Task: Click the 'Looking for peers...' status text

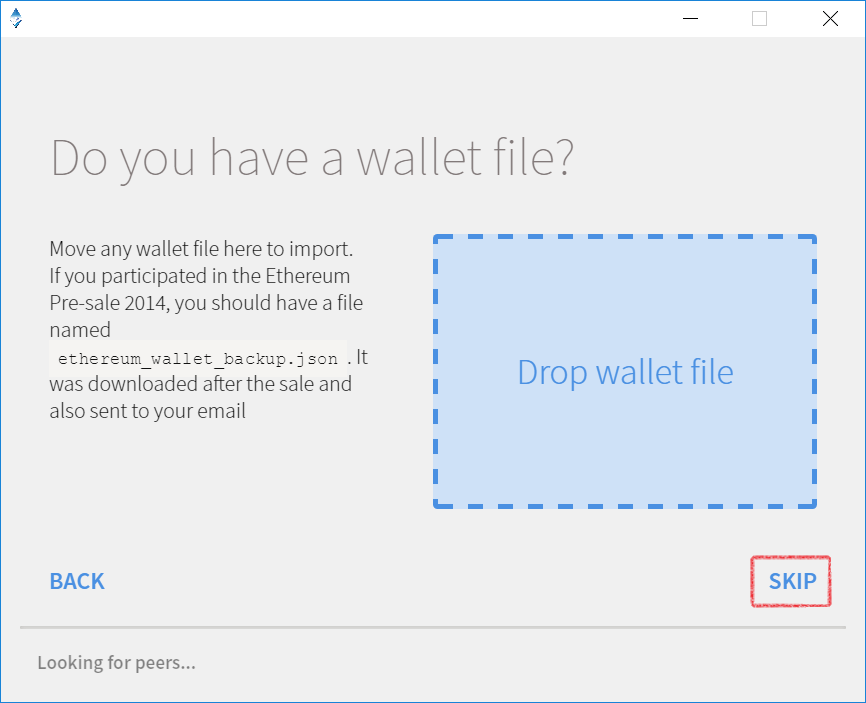Action: [117, 662]
